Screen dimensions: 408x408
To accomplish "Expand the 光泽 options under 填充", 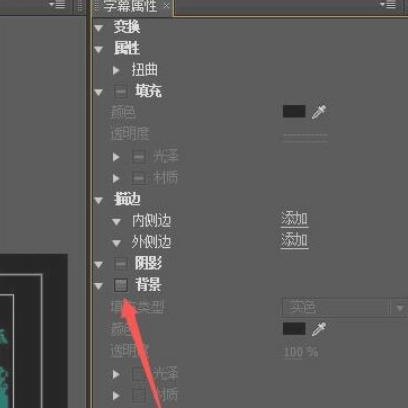I will 116,157.
